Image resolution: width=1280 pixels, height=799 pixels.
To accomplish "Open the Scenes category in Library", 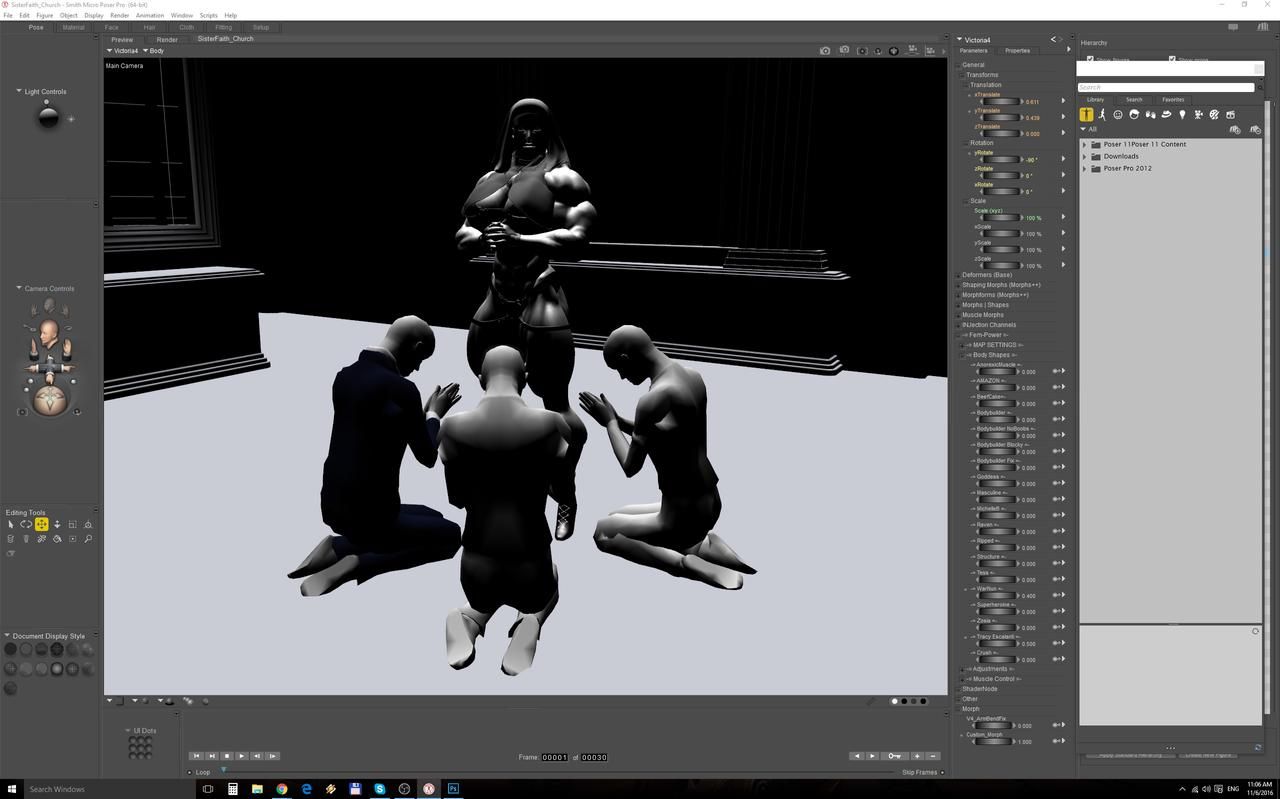I will point(1230,115).
